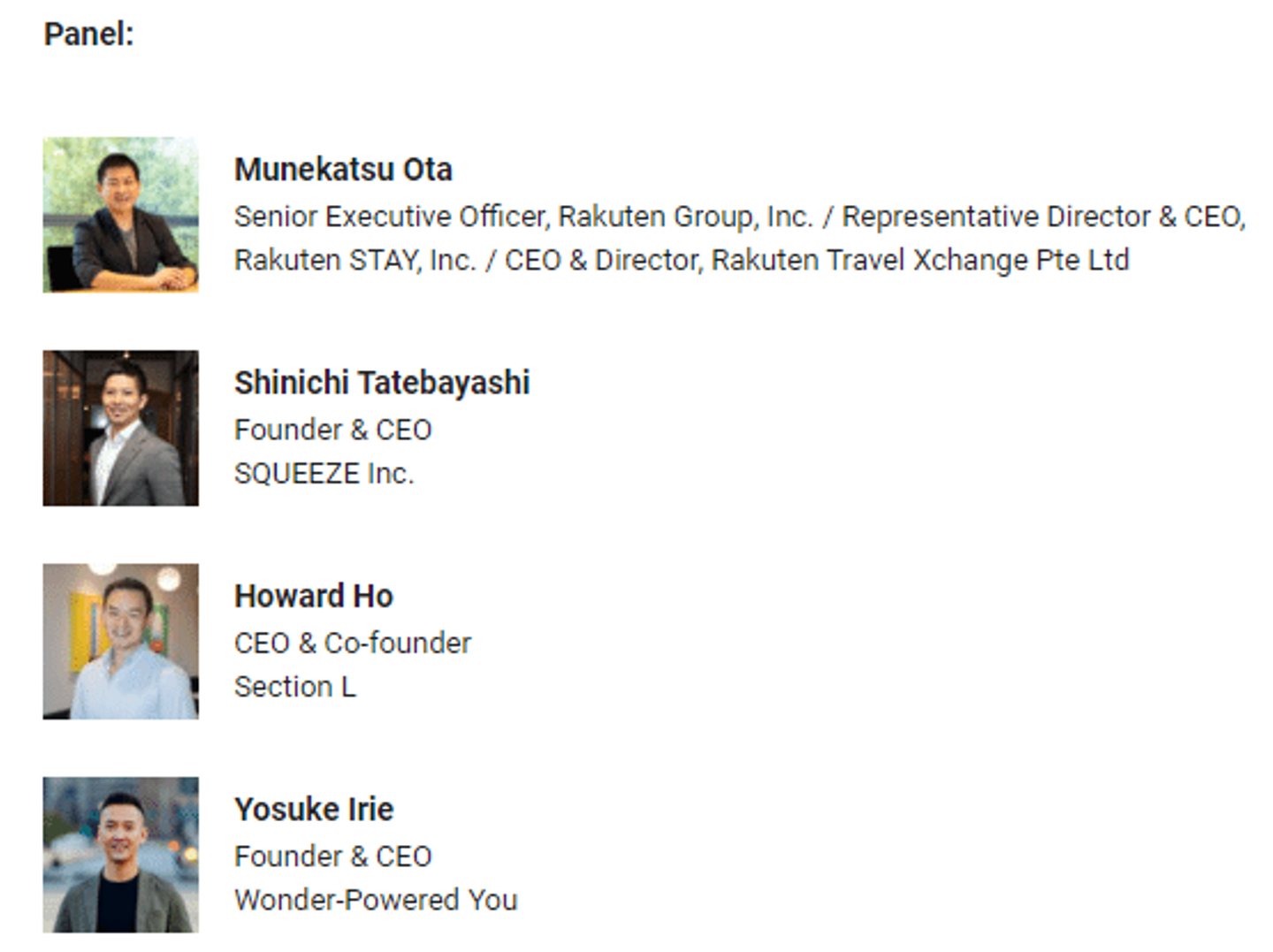Click the Munekatsu Ota profile photo
This screenshot has height=952, width=1273.
tap(120, 215)
